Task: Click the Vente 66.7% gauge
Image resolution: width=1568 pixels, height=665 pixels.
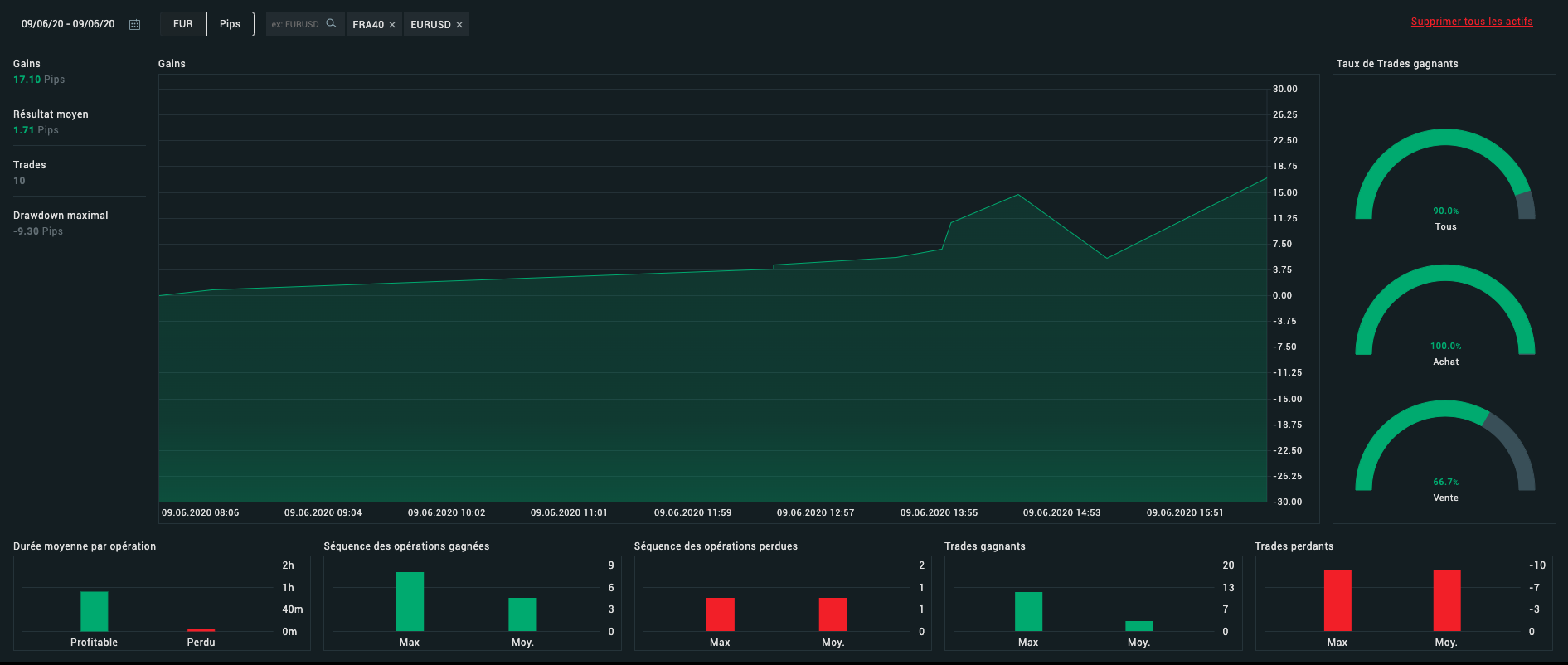Action: coord(1444,448)
